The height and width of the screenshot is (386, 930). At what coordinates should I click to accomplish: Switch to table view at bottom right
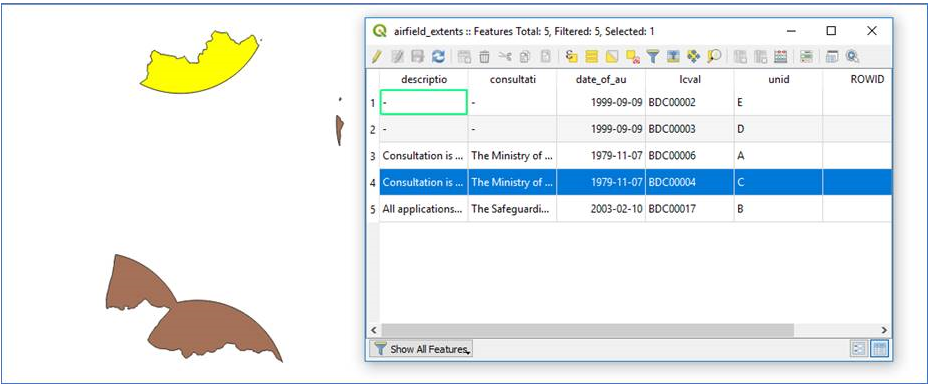coord(879,349)
